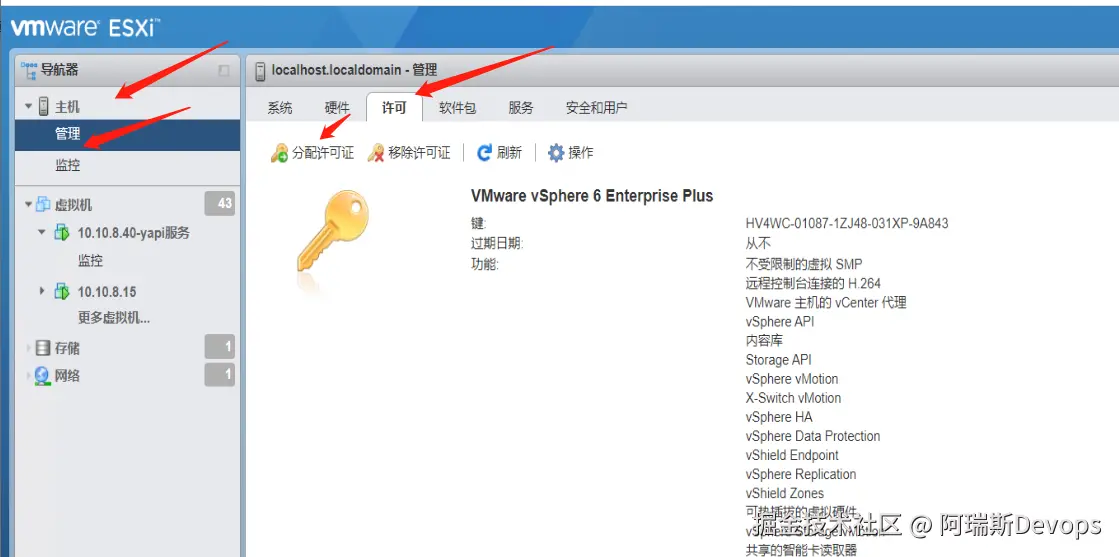Click the vSphere Data Protection feature entry
This screenshot has height=557, width=1119.
pos(813,436)
